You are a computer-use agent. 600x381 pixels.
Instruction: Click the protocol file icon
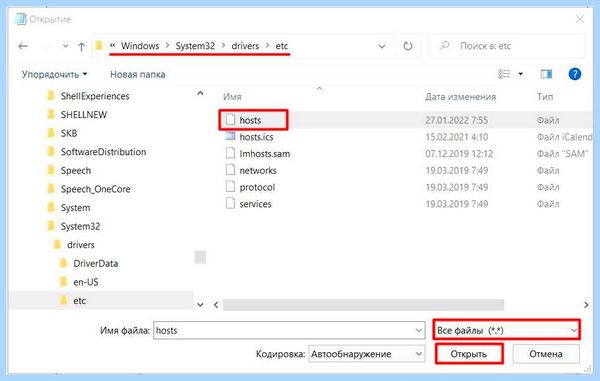coord(230,187)
